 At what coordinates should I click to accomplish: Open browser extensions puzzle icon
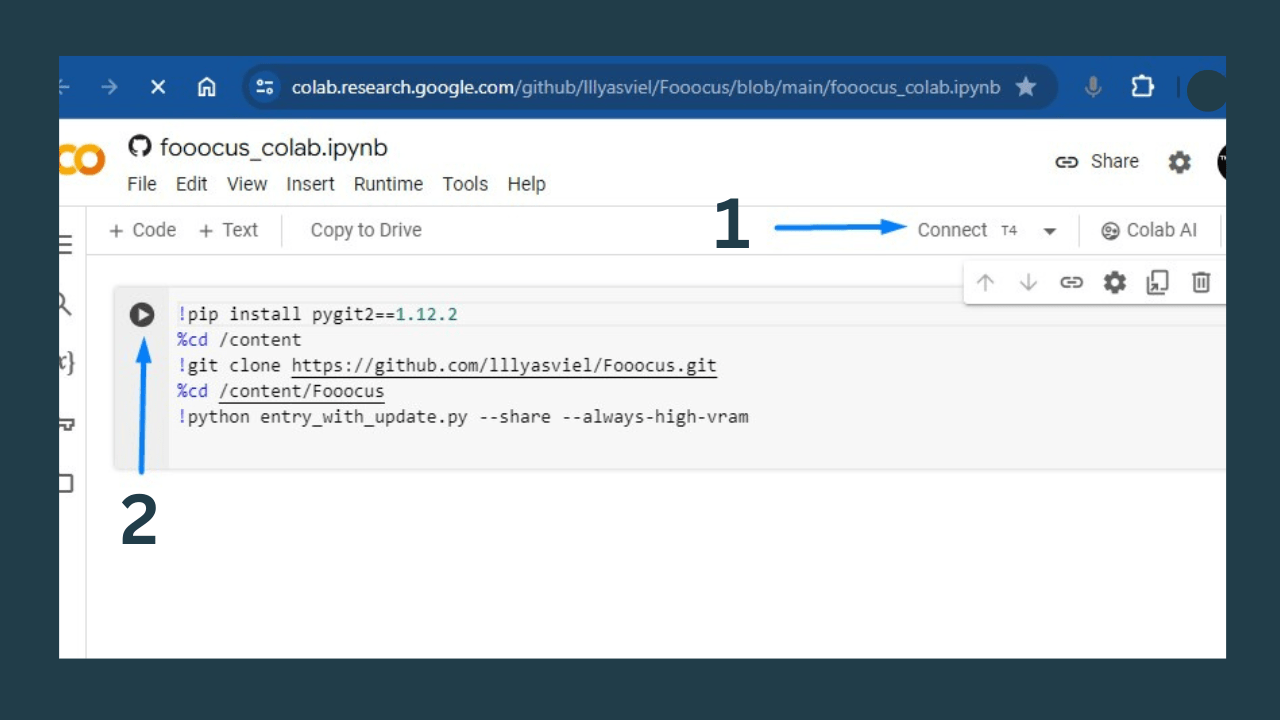pos(1142,87)
